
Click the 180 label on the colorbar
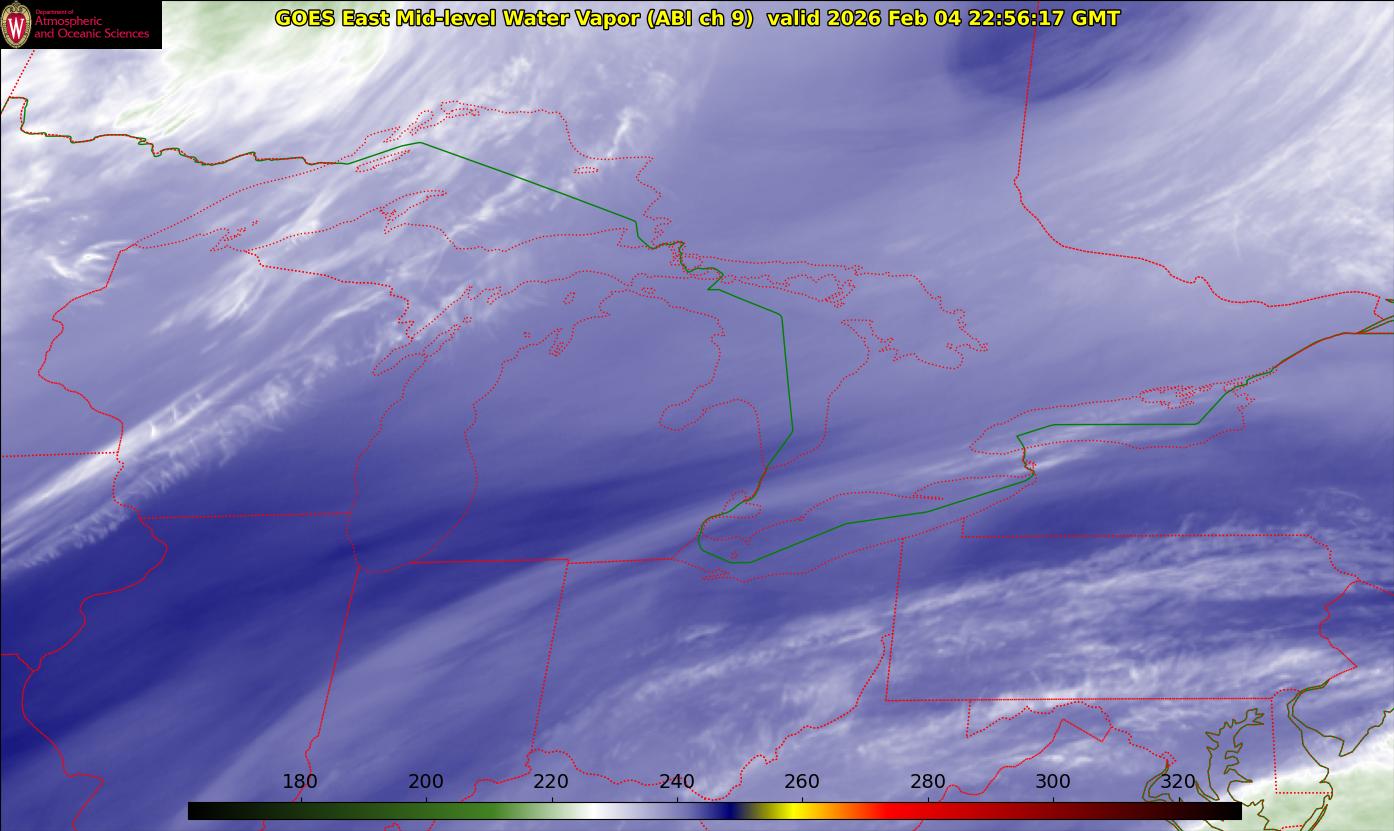tap(300, 782)
